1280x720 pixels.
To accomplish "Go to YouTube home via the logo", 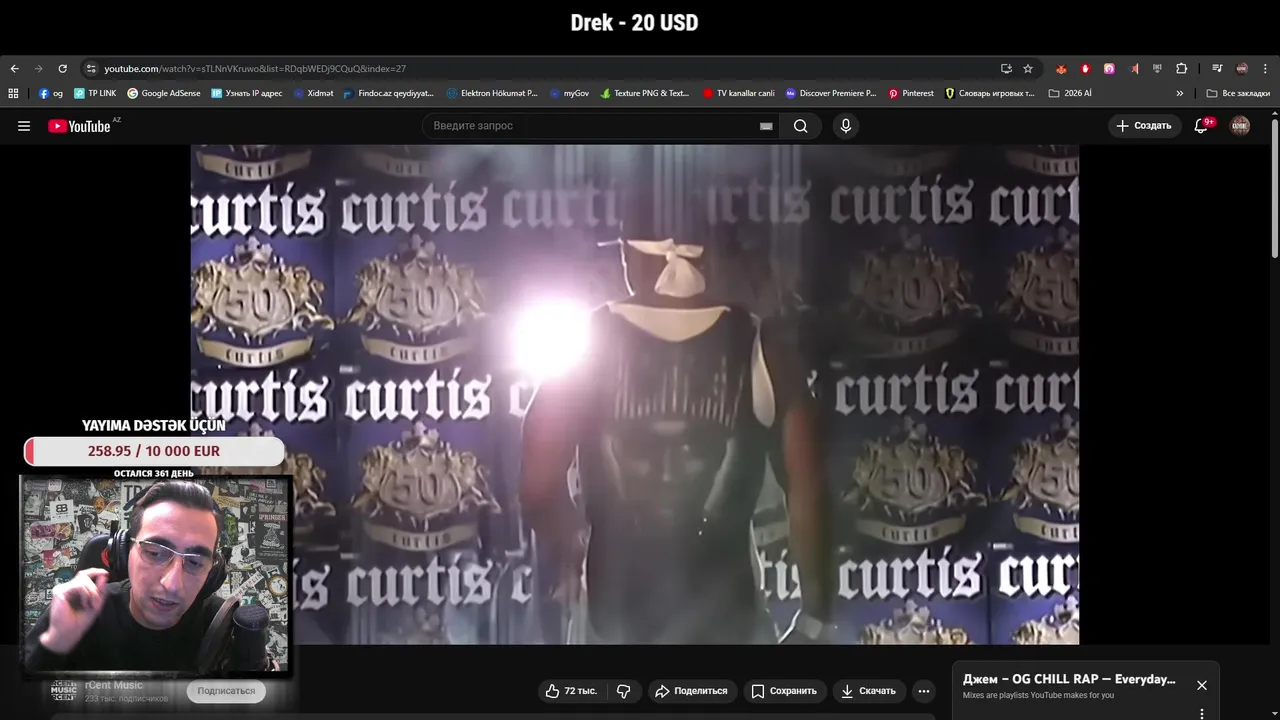I will point(79,126).
